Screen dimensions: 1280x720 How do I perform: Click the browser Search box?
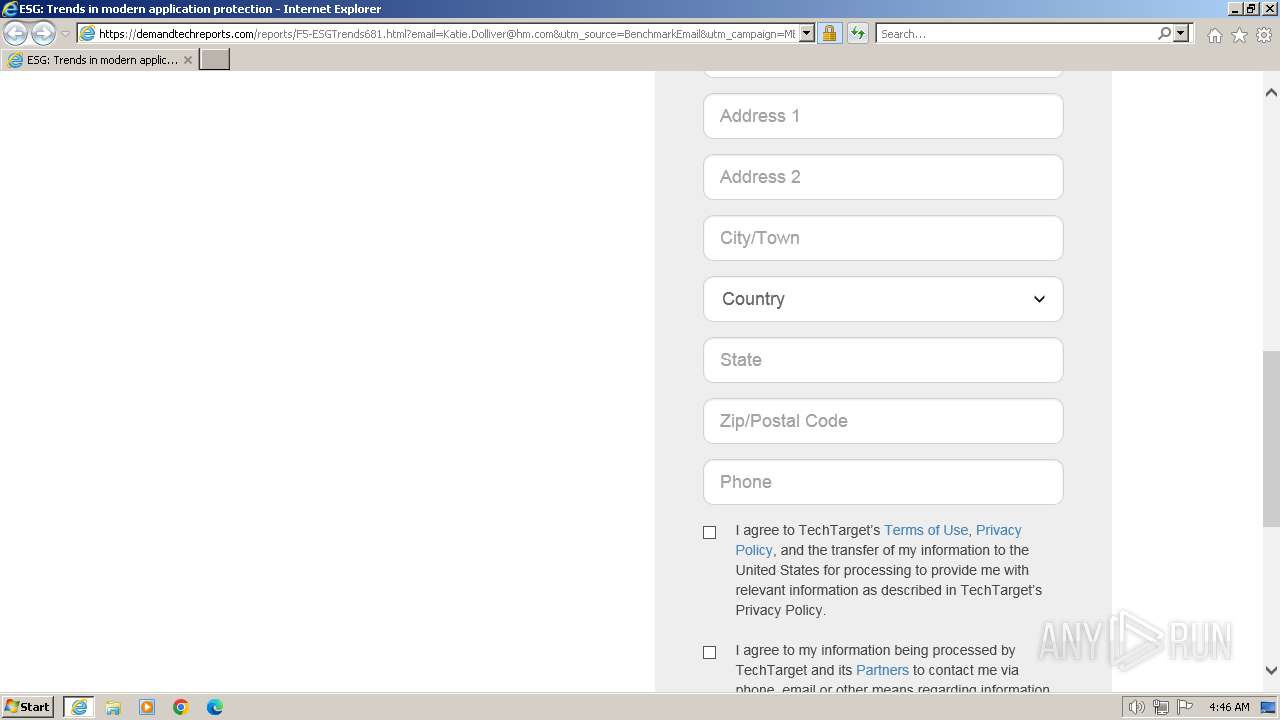[1015, 34]
